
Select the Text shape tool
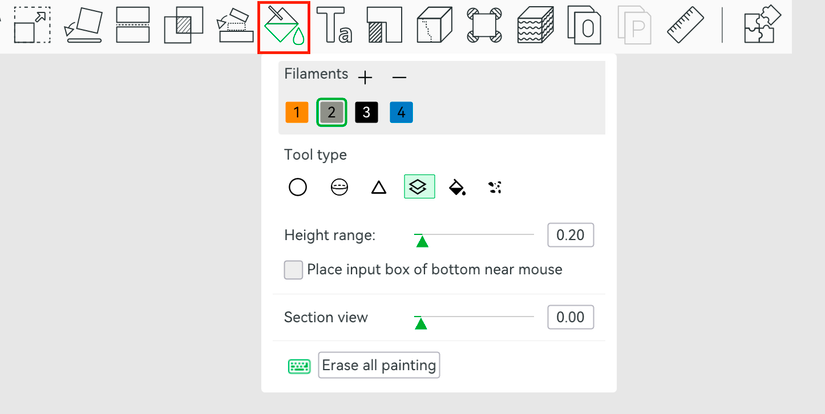pos(334,25)
